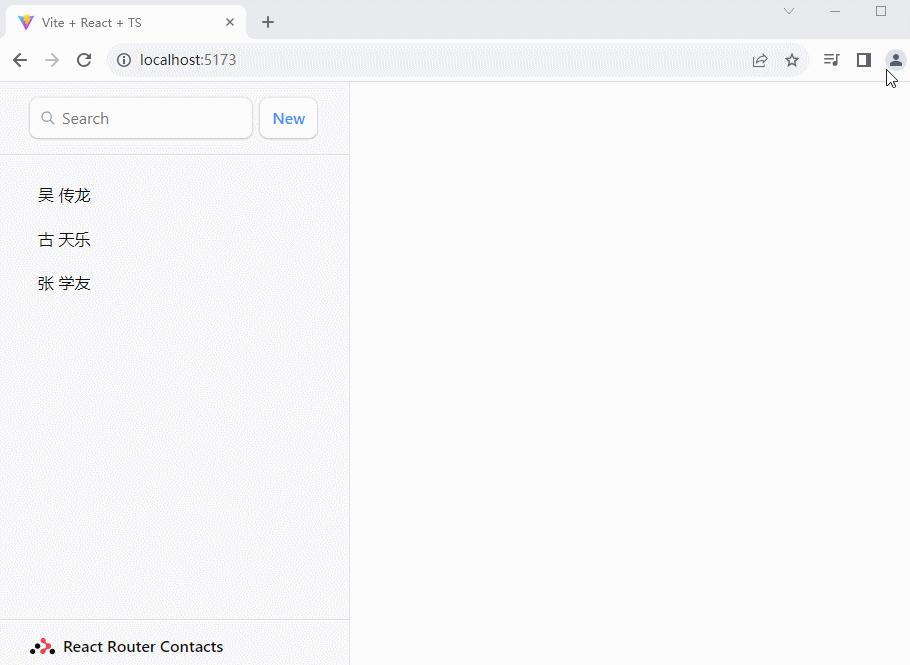Screen dimensions: 910x665
Task: Open the tab search chevron
Action: click(789, 11)
